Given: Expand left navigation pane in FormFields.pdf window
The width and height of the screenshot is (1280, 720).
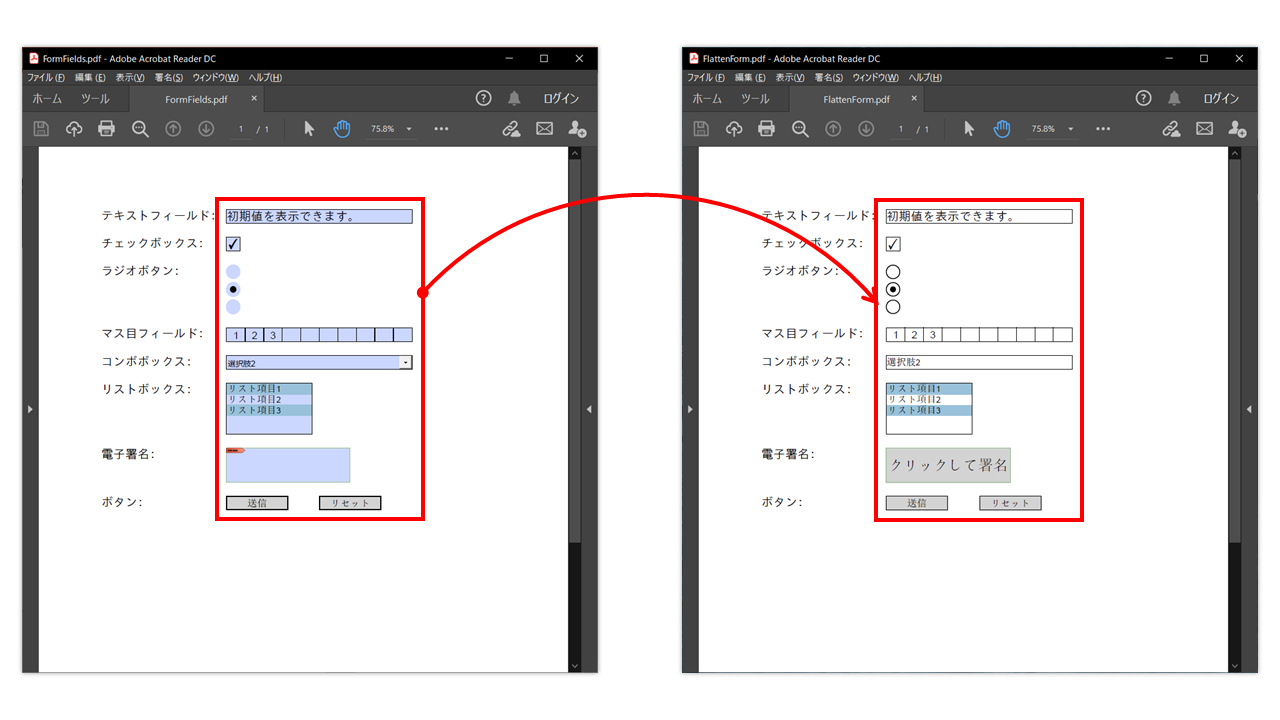Looking at the screenshot, I should point(30,409).
